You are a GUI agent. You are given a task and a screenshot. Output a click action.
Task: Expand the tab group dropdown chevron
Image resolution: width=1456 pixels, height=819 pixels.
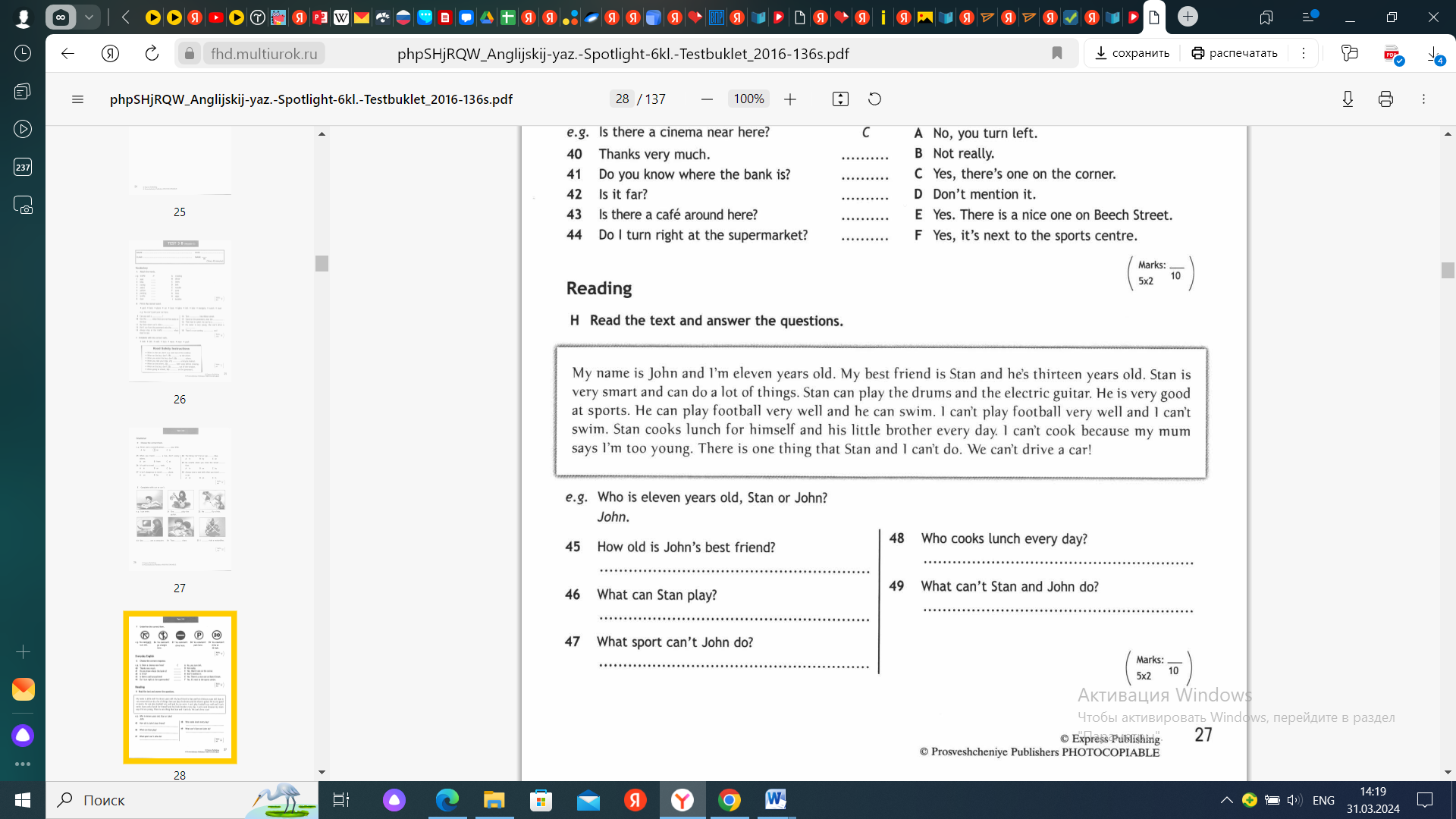pyautogui.click(x=89, y=17)
